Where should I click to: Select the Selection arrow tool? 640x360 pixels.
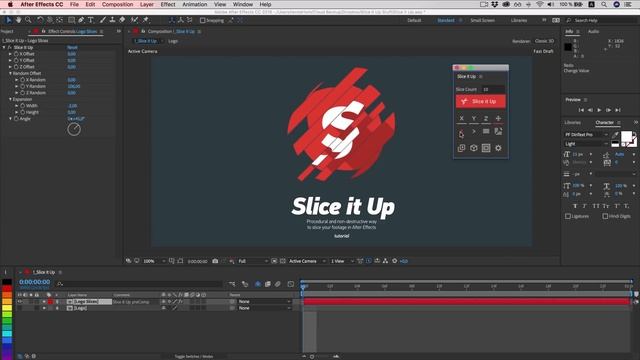tap(9, 20)
